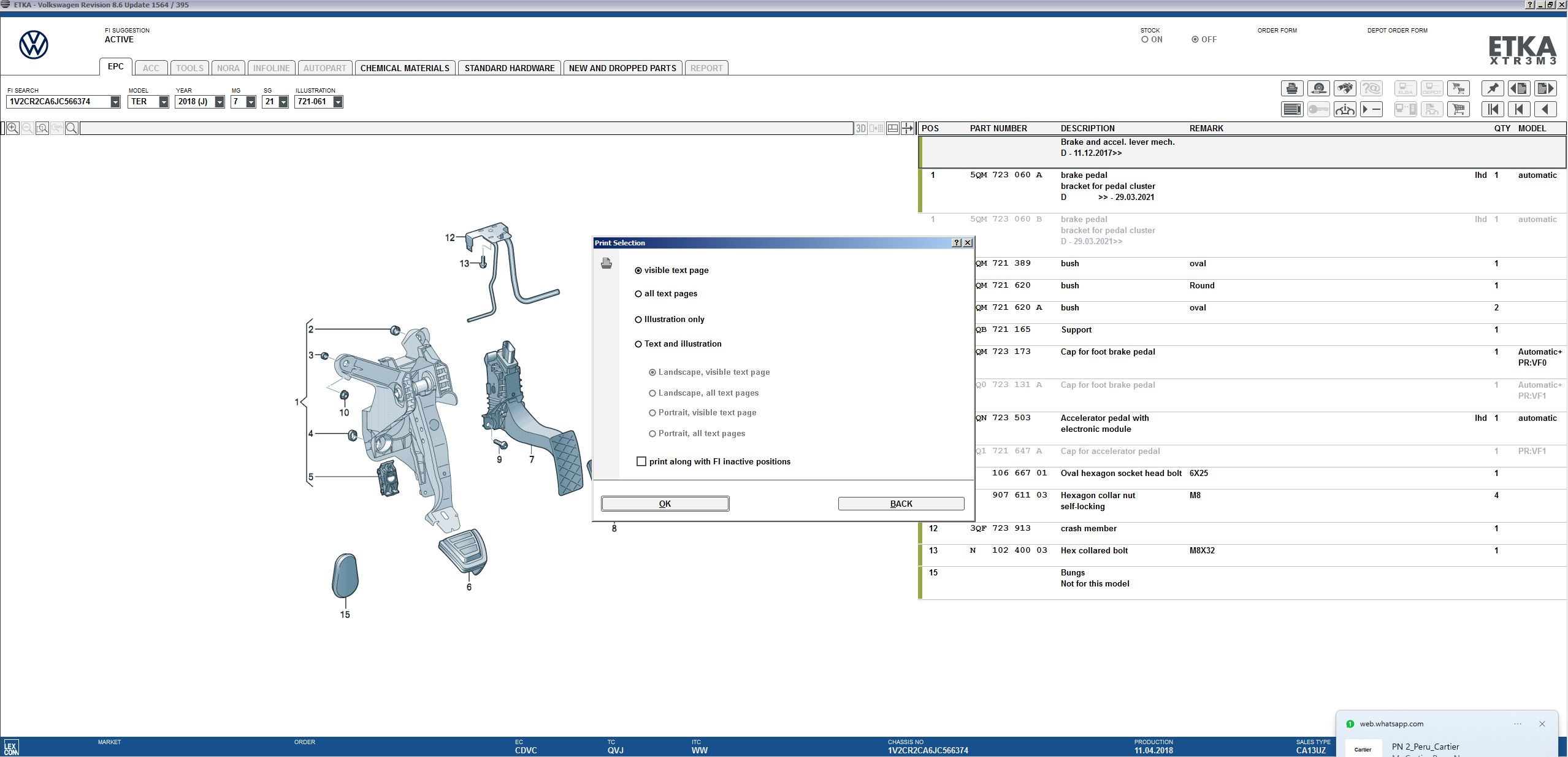Switch to the STANDARD HARDWARE tab
The height and width of the screenshot is (757, 1568).
click(x=509, y=67)
